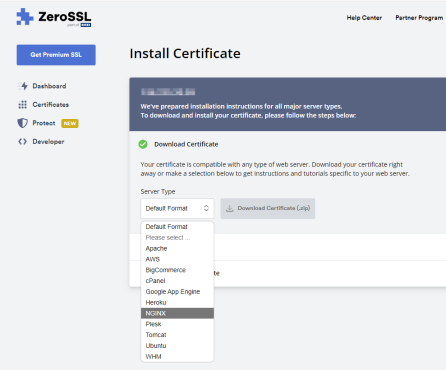Click Download Certificate (.zip) button
446x370 pixels.
click(x=268, y=208)
